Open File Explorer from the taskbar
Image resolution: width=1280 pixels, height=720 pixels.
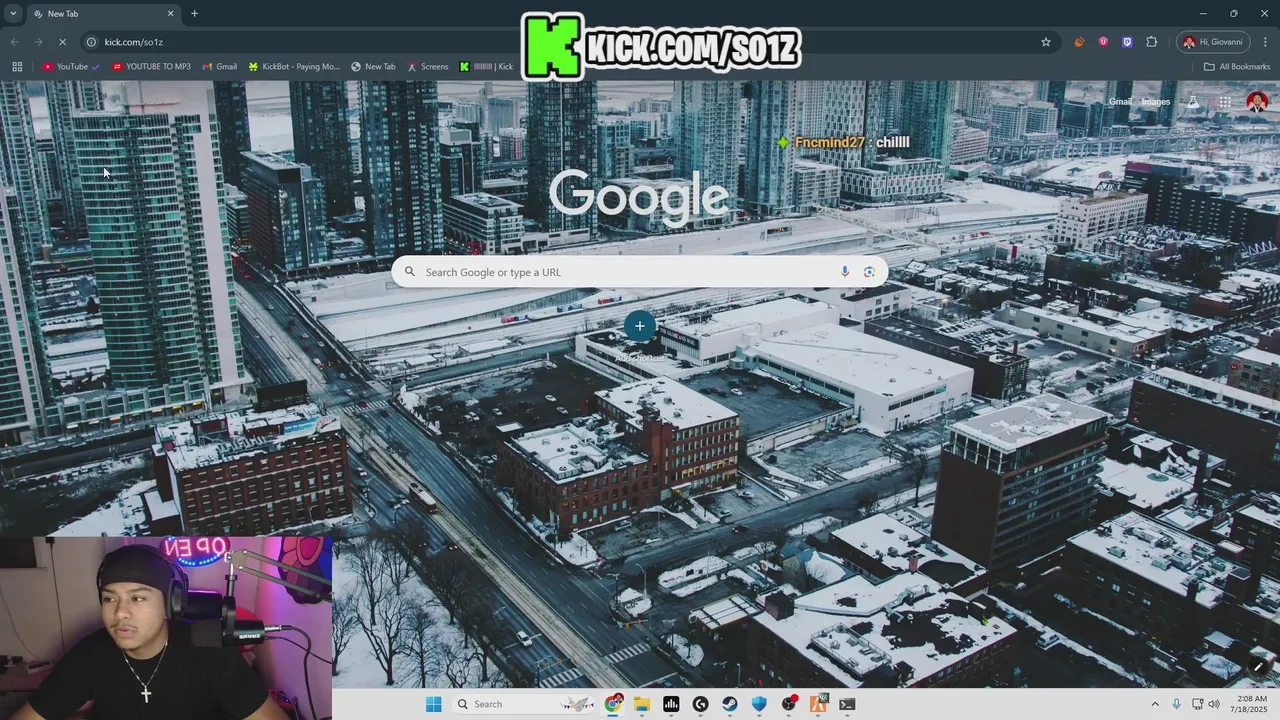642,704
